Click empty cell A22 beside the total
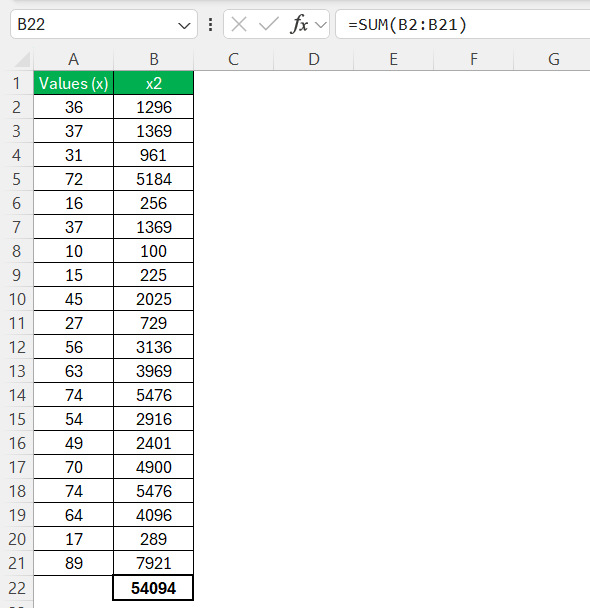 [73, 588]
